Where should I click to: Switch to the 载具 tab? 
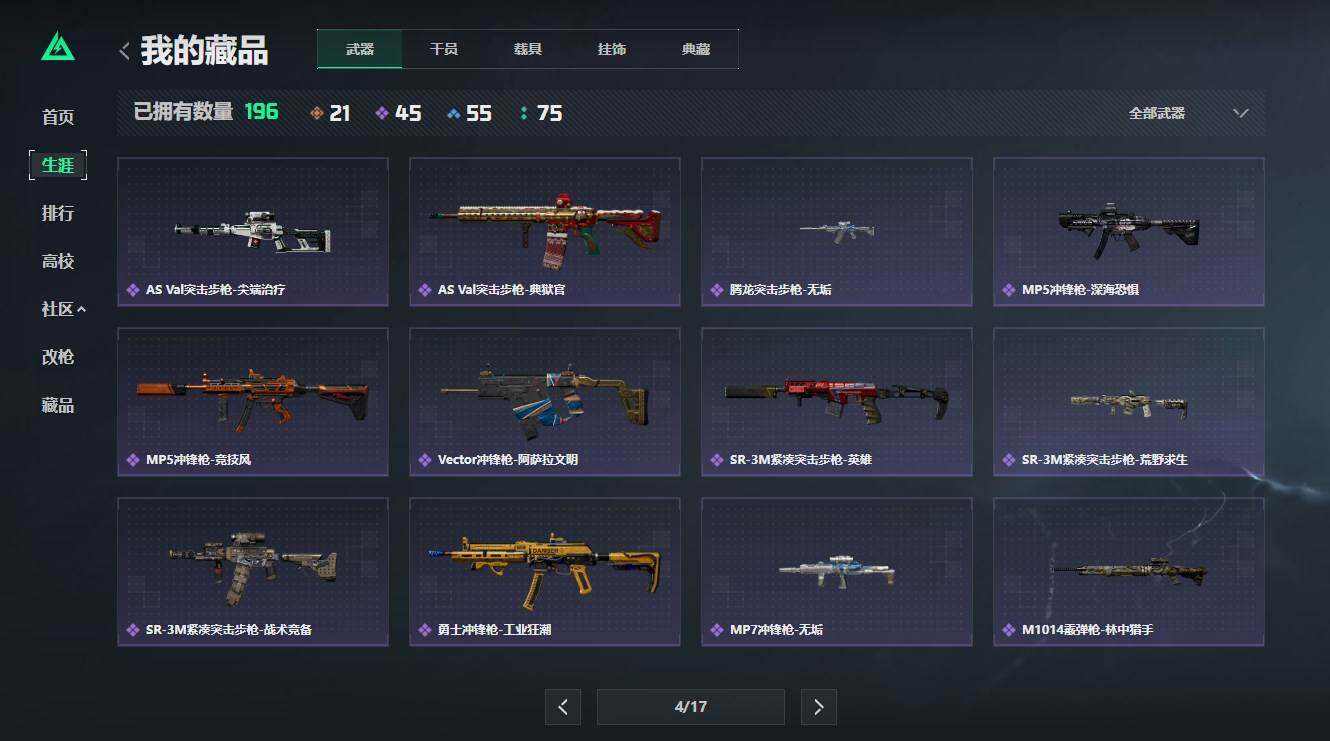pyautogui.click(x=528, y=49)
